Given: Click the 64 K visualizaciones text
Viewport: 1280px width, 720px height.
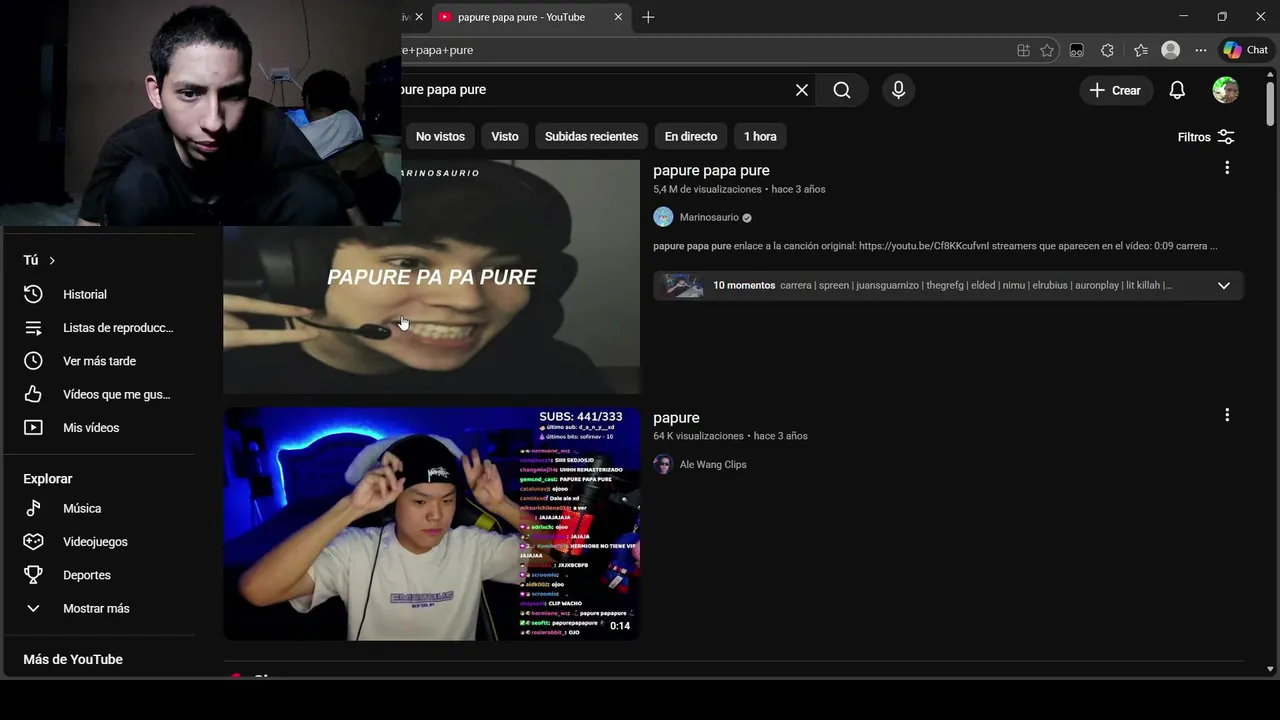Looking at the screenshot, I should [x=698, y=436].
